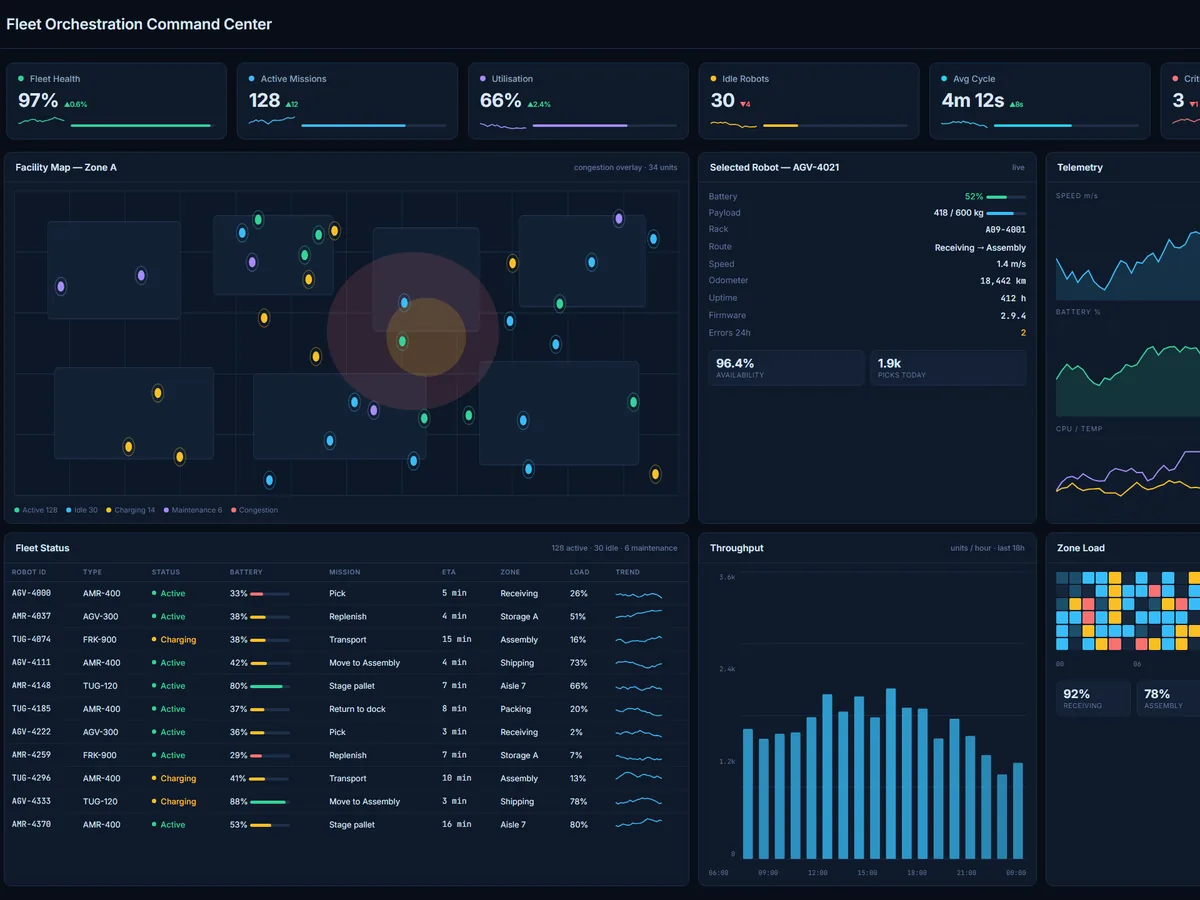This screenshot has height=900, width=1200.
Task: Click the Payload 418 / 600 kg value
Action: tap(957, 213)
